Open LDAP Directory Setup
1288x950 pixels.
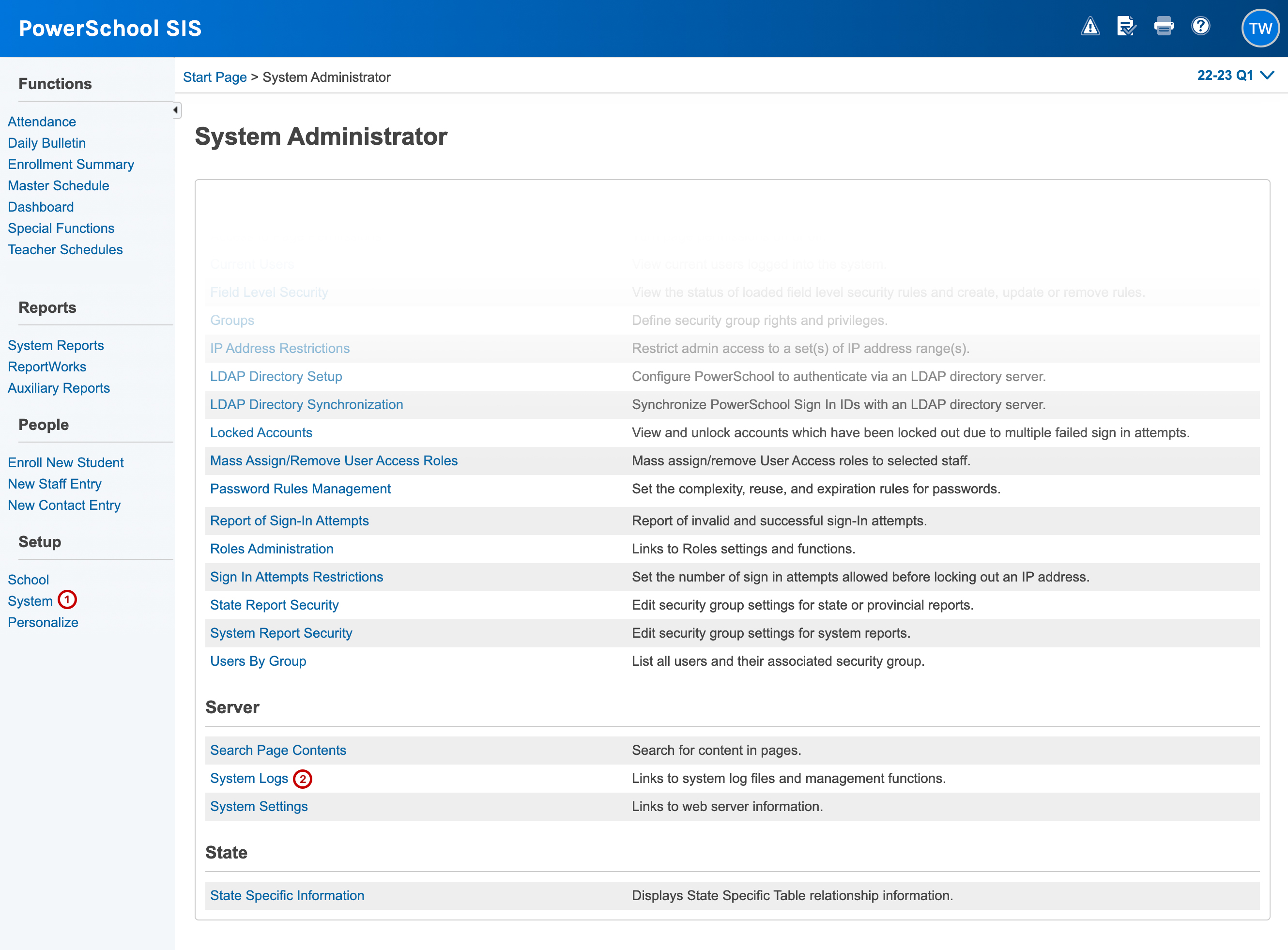[x=276, y=377]
